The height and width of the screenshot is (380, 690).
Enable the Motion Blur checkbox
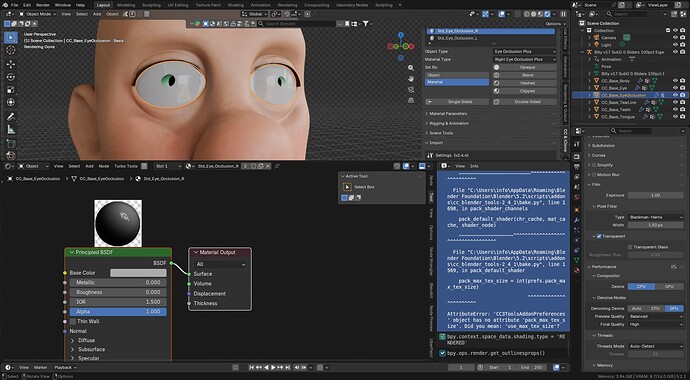(x=594, y=175)
